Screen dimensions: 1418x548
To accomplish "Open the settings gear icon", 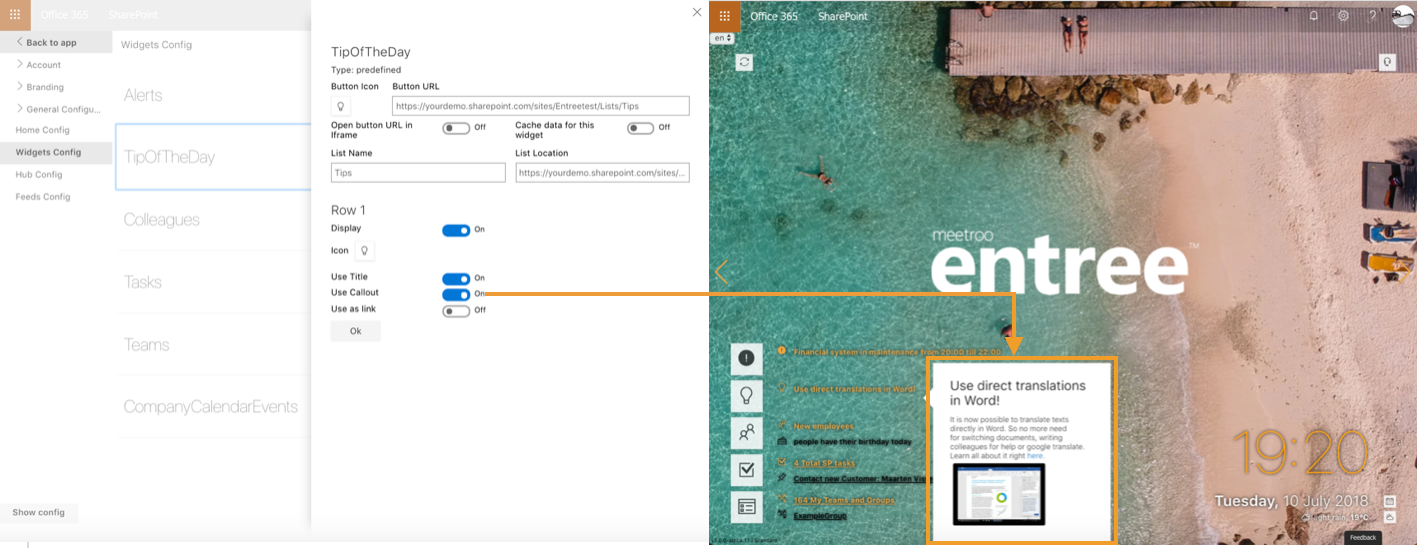I will pyautogui.click(x=1343, y=16).
